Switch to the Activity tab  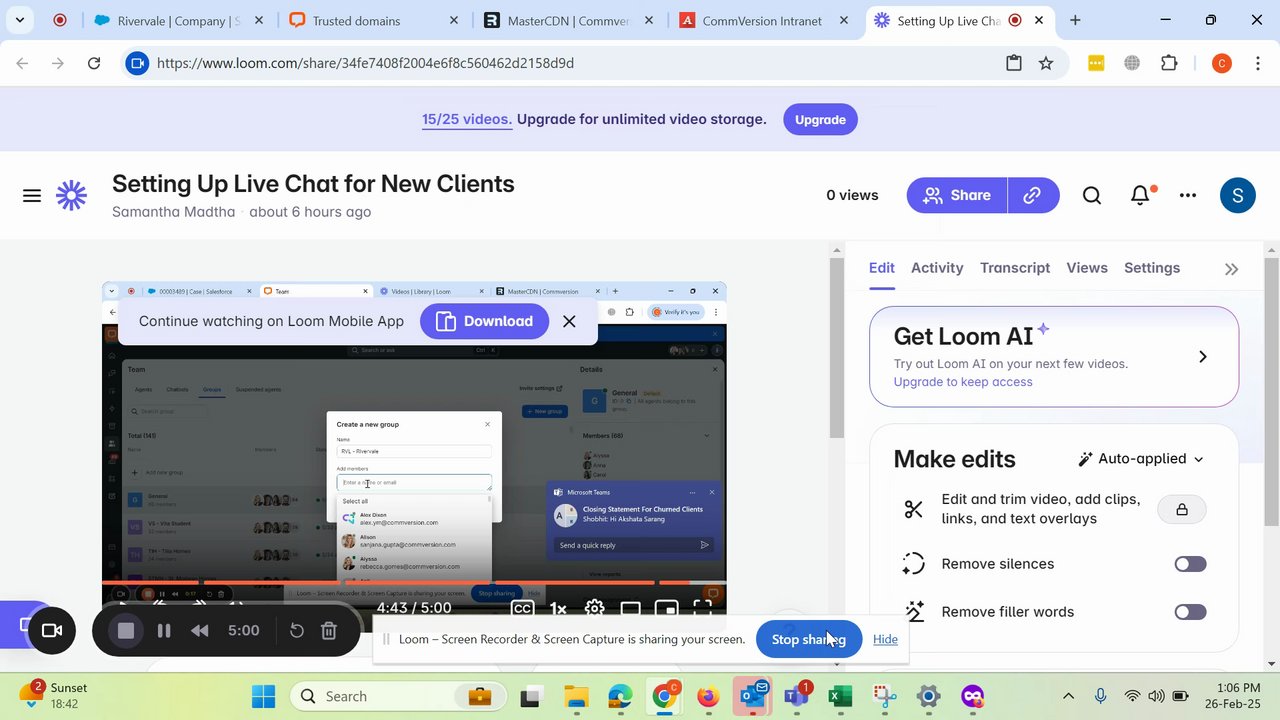[937, 268]
